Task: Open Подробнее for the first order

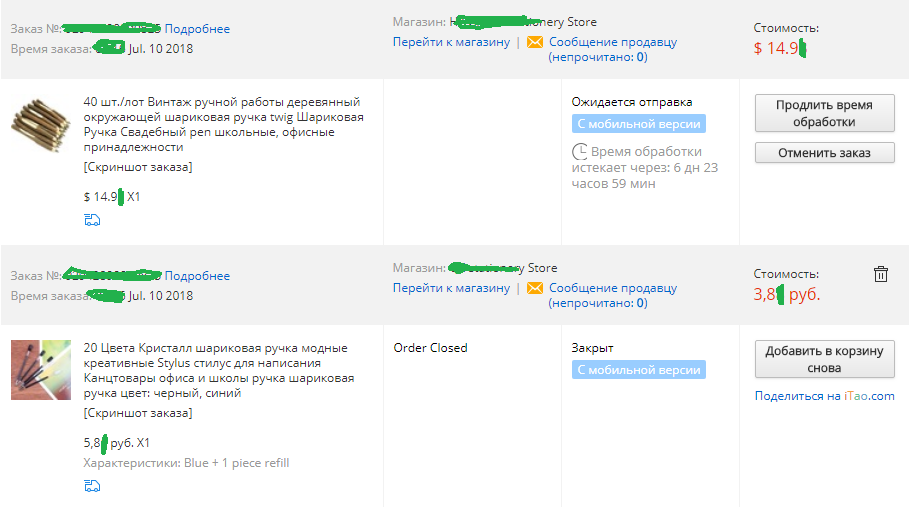Action: 197,29
